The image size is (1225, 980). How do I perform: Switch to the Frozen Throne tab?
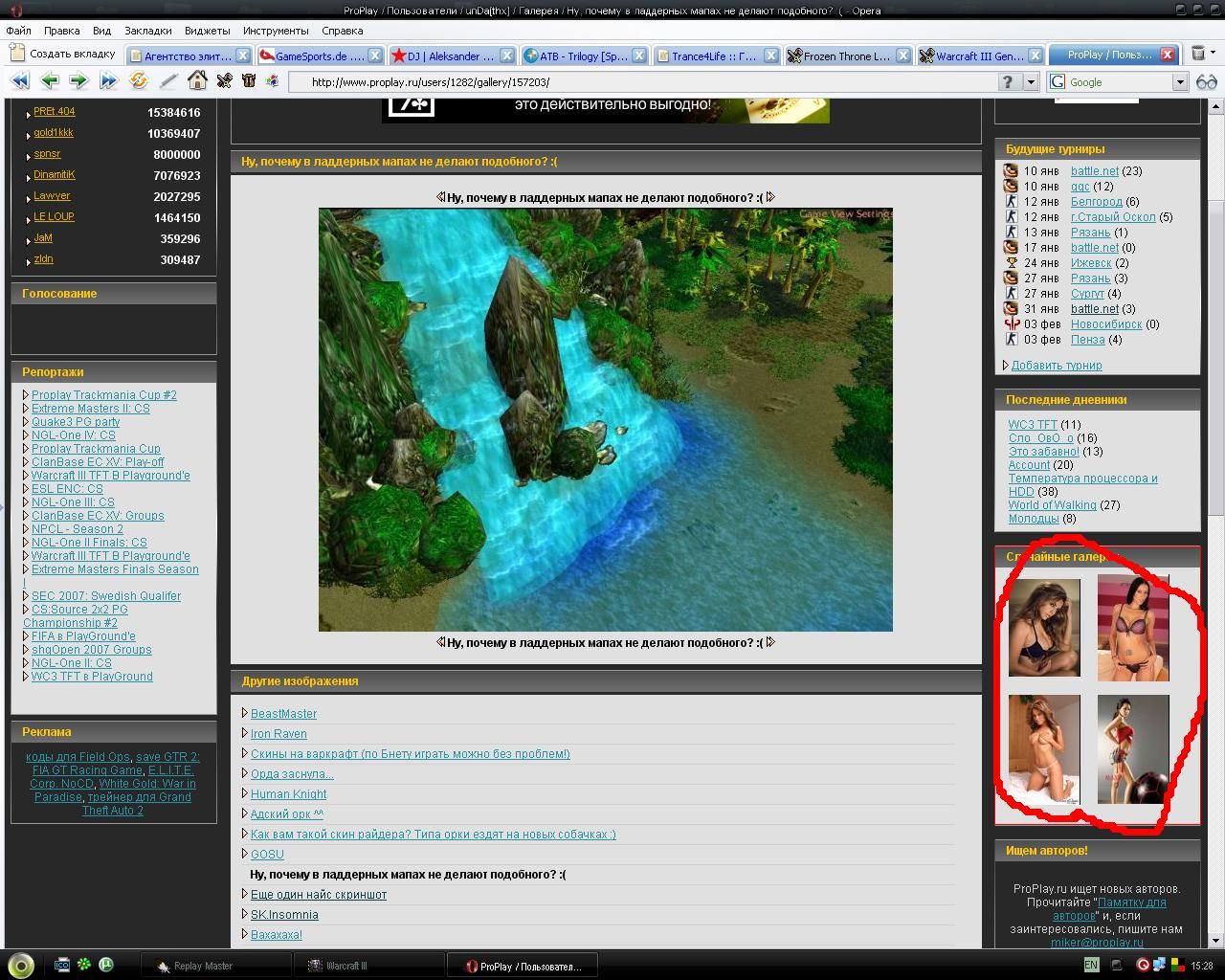(x=847, y=56)
